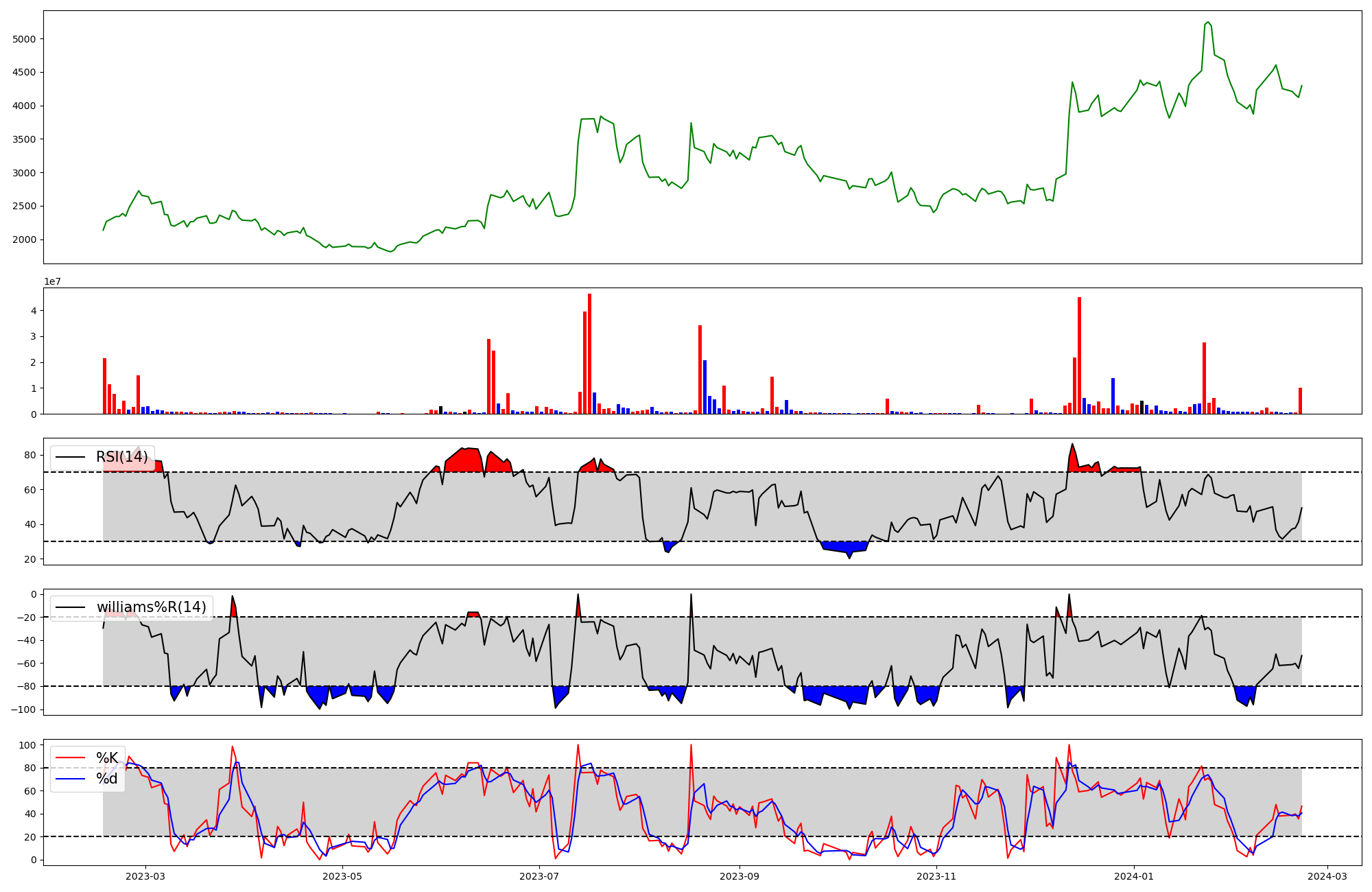Click the blue oversold RSI area in October
The width and height of the screenshot is (1372, 892).
coord(845,547)
